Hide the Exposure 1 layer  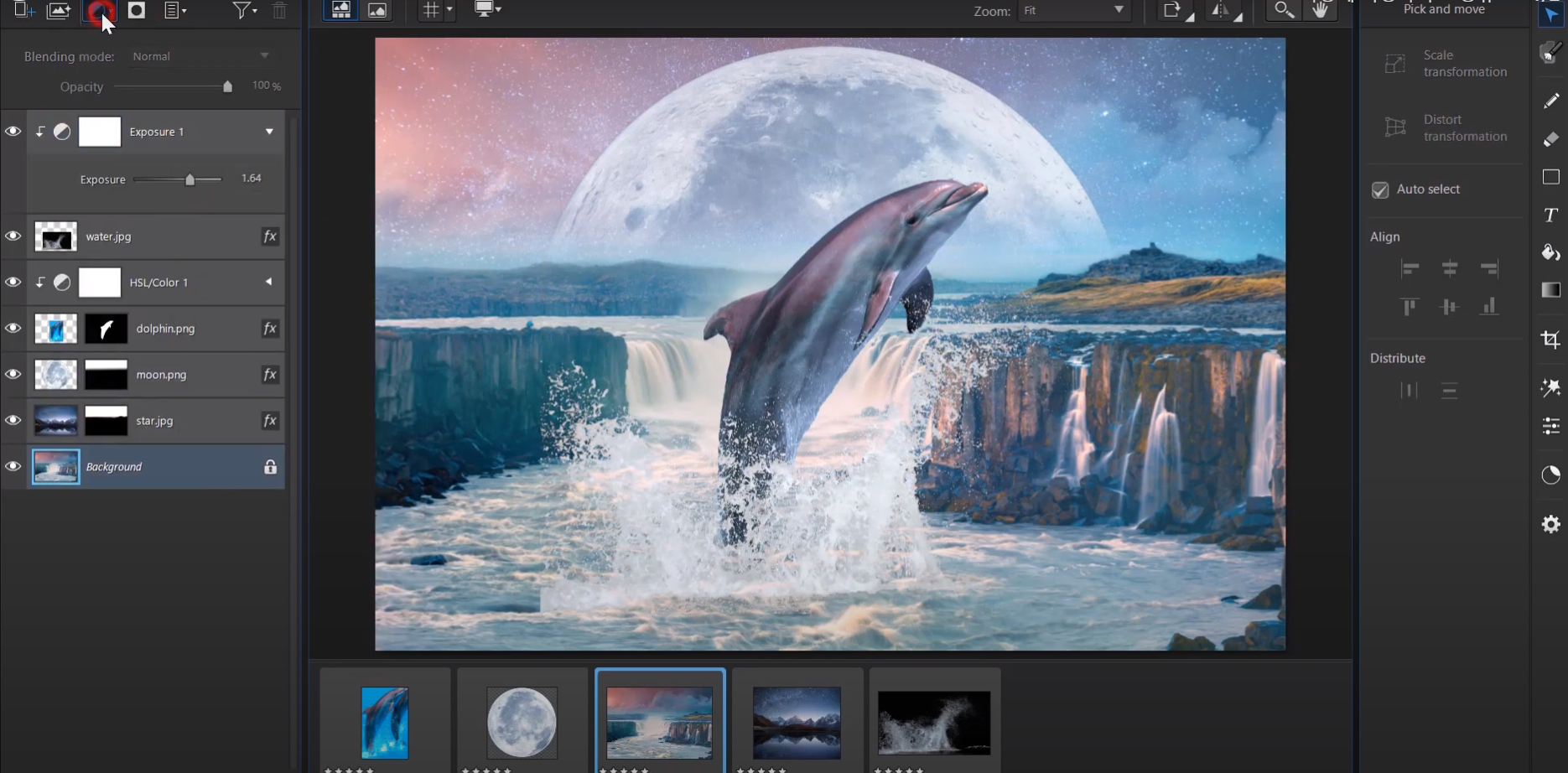(x=13, y=132)
